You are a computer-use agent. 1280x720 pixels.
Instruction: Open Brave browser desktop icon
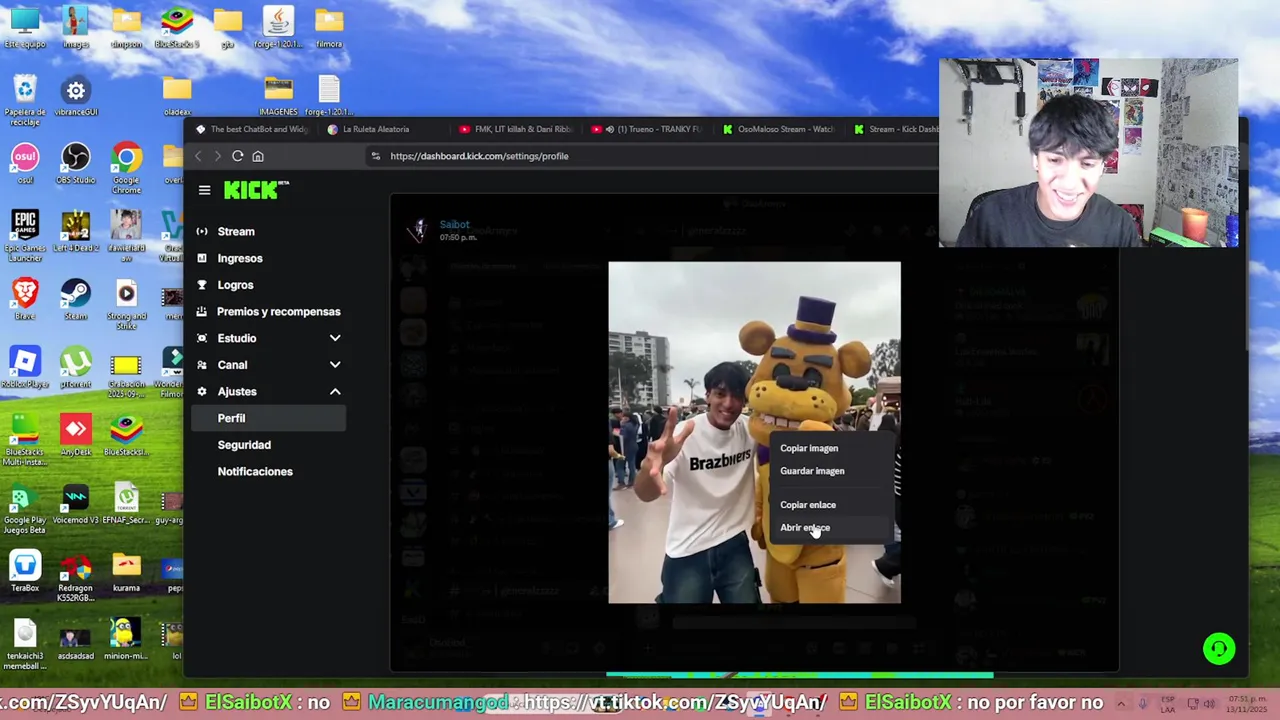[25, 300]
